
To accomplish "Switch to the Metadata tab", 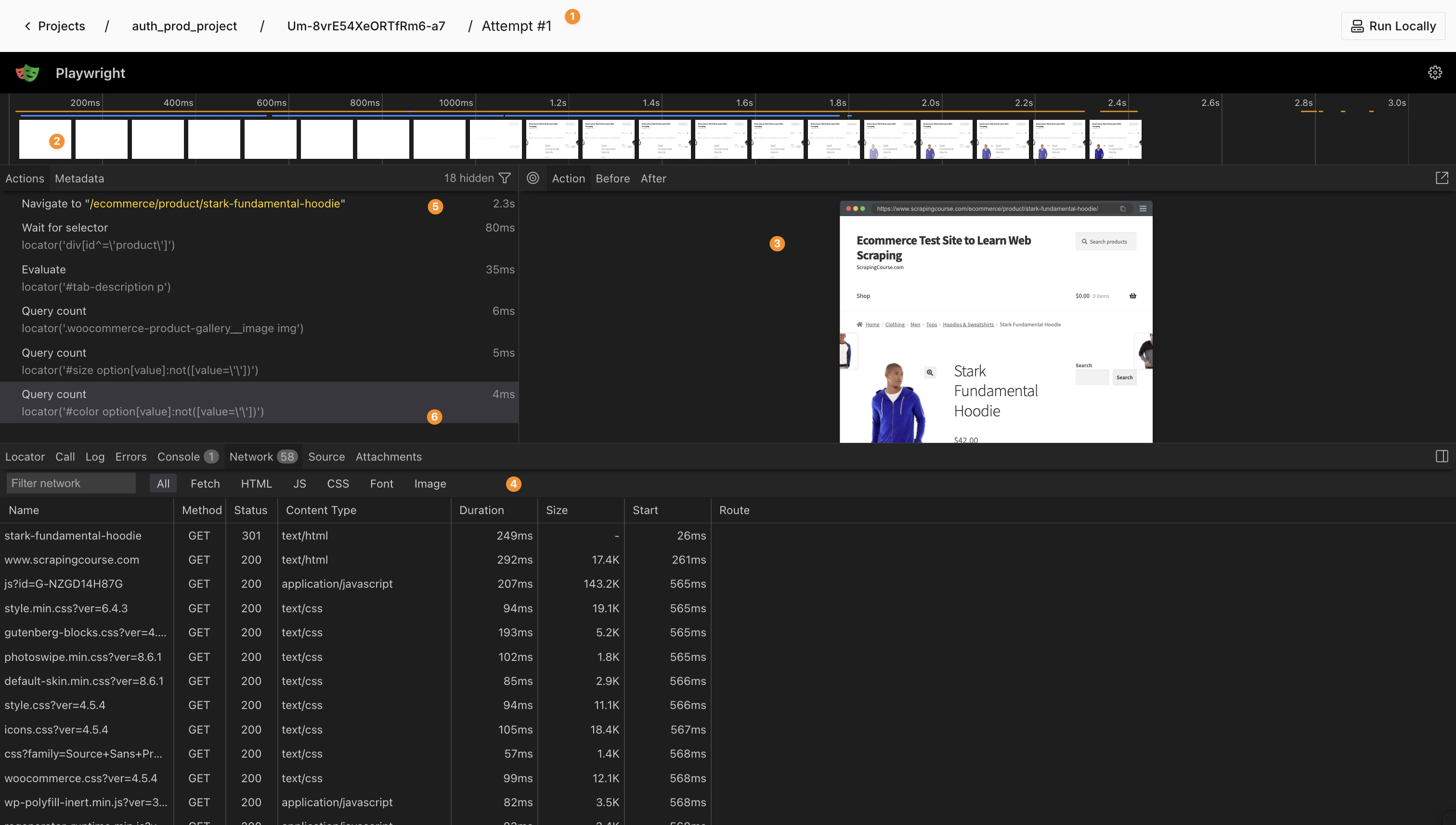I will tap(79, 178).
